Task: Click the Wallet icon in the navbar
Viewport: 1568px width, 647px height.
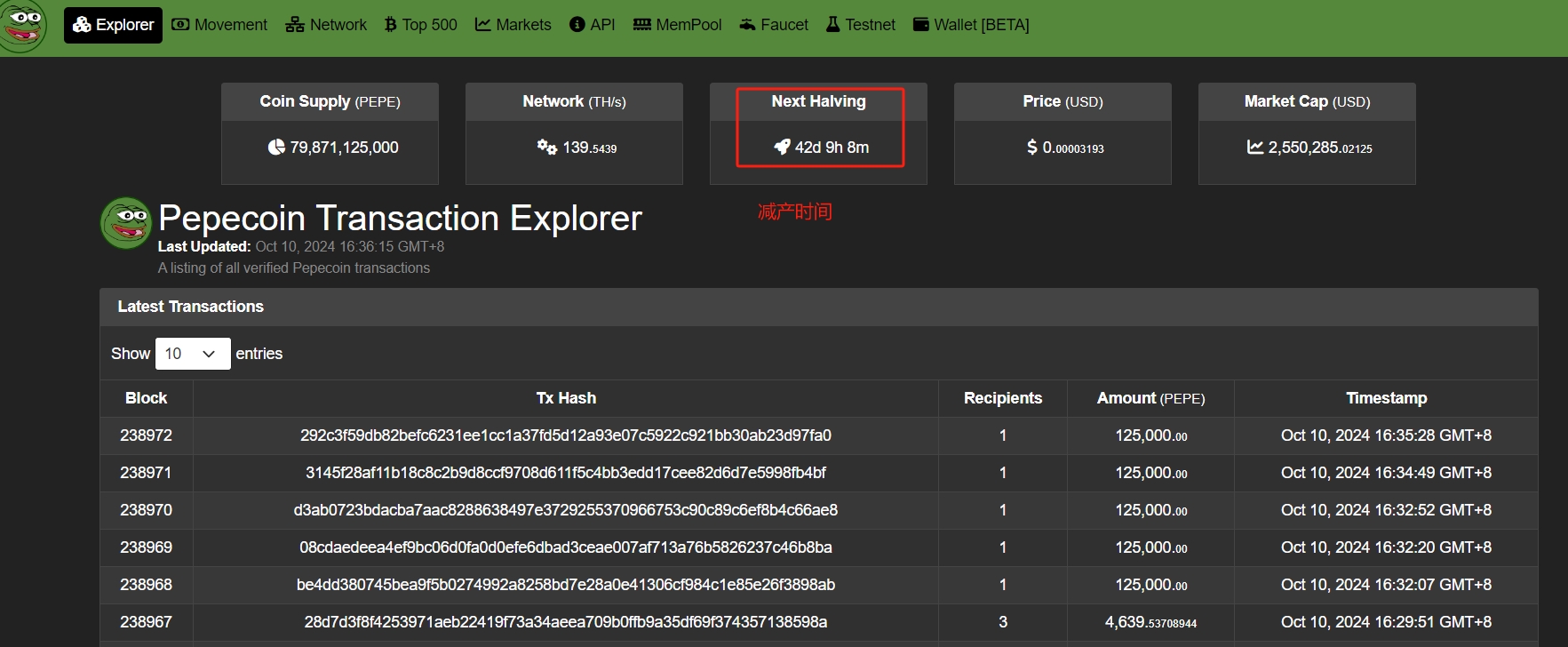Action: click(x=921, y=25)
